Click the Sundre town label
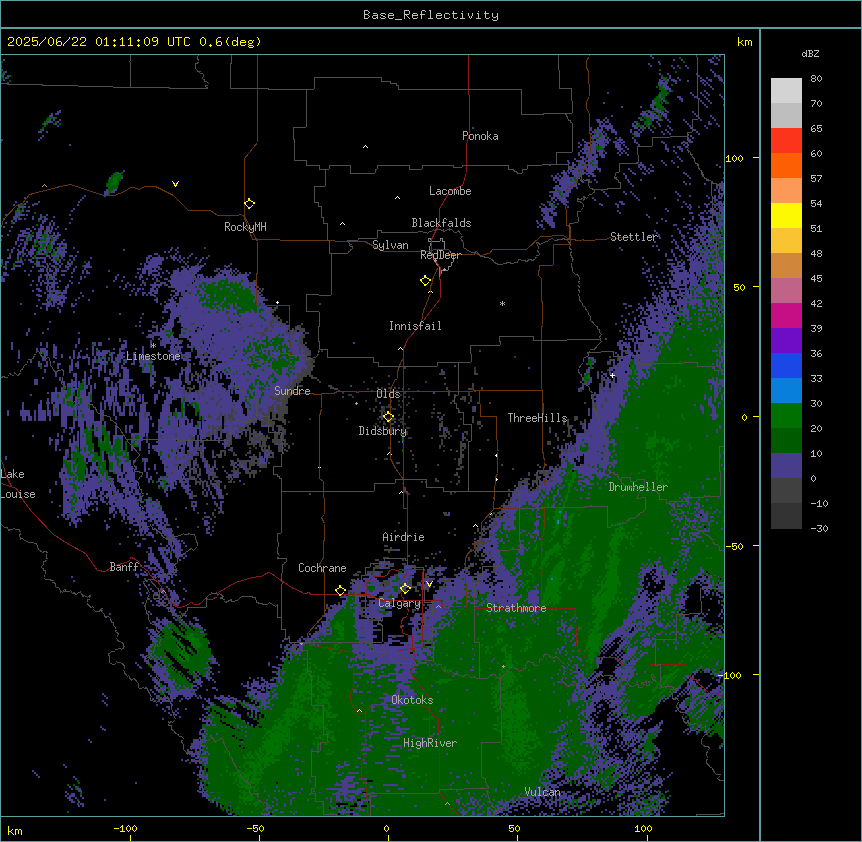Image resolution: width=862 pixels, height=842 pixels. pos(292,391)
